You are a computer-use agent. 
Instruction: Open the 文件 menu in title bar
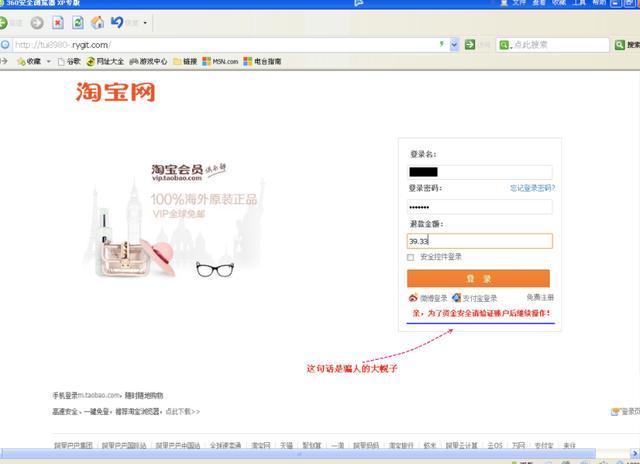pos(519,2)
